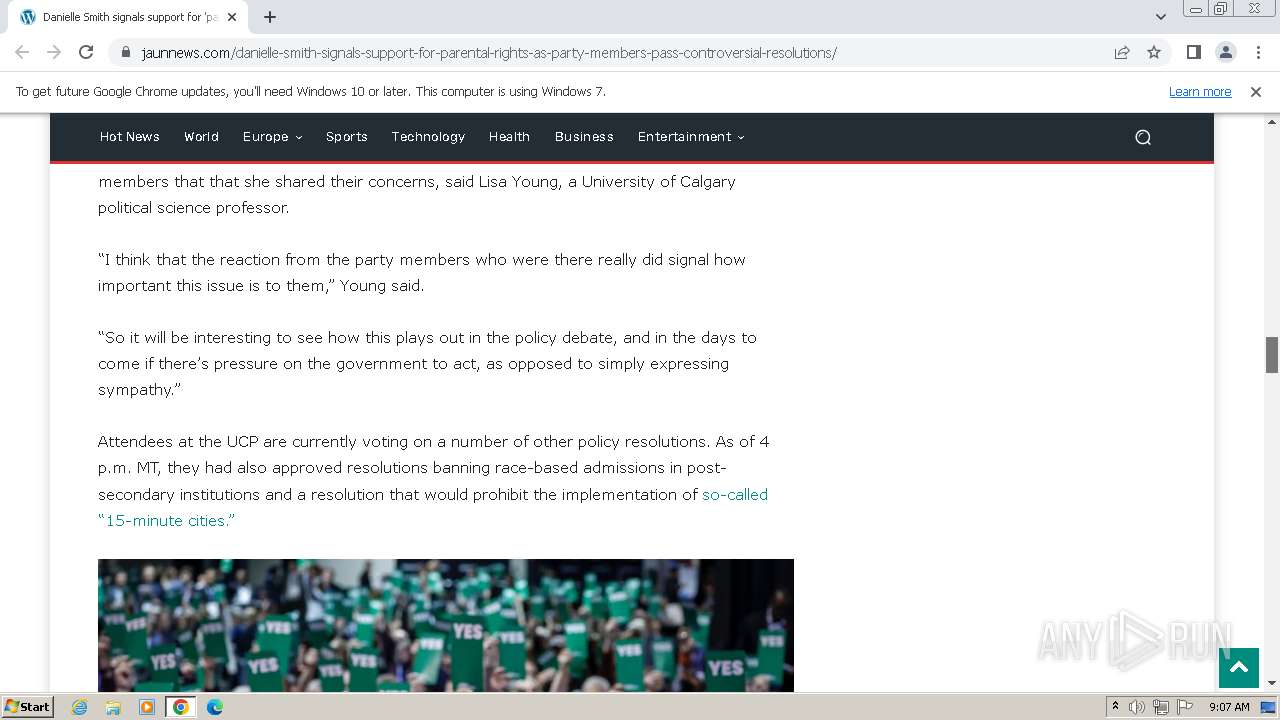
Task: Click the back-to-top arrow button
Action: point(1239,668)
